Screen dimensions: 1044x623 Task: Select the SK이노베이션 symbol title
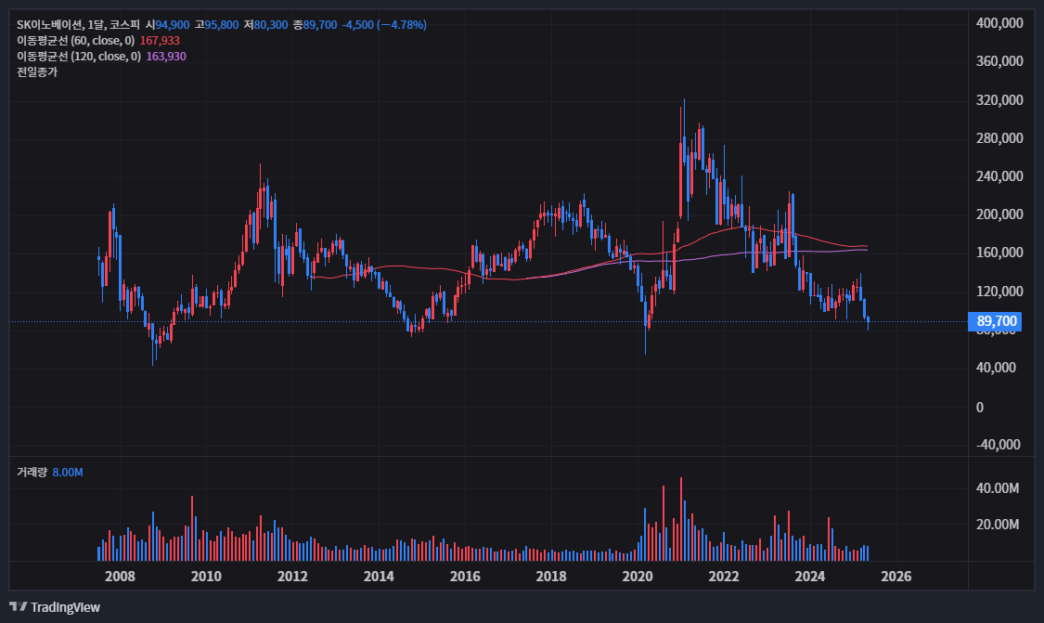coord(49,25)
